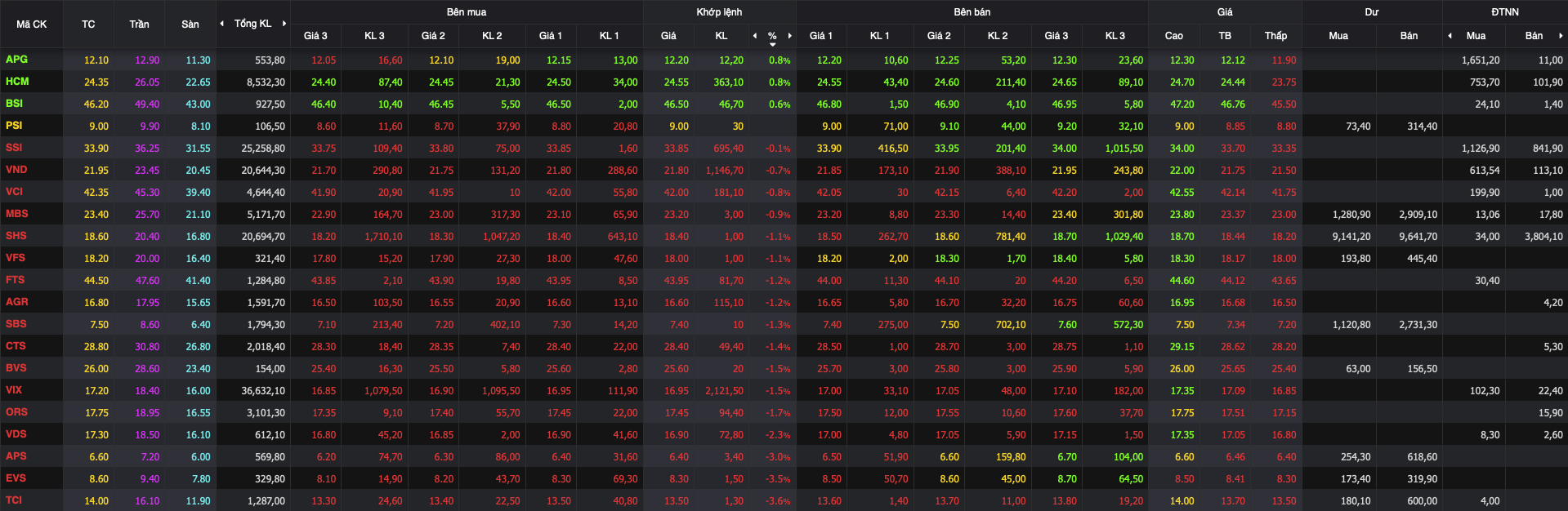Image resolution: width=1568 pixels, height=511 pixels.
Task: Open the FTS stock symbol
Action: click(x=15, y=280)
